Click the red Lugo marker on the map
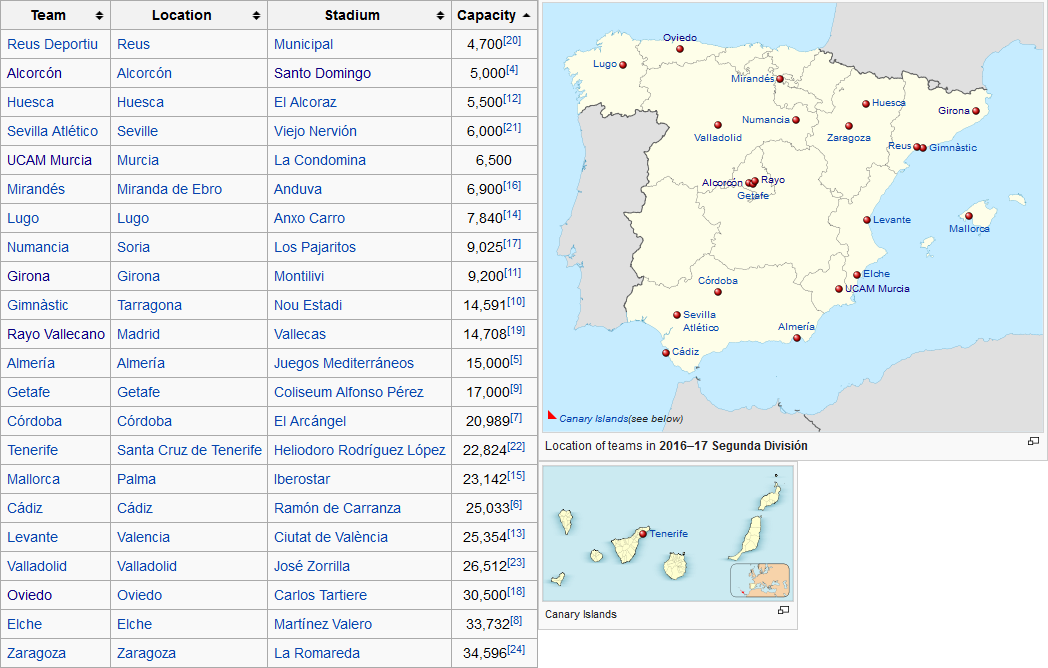This screenshot has width=1048, height=668. pos(623,65)
